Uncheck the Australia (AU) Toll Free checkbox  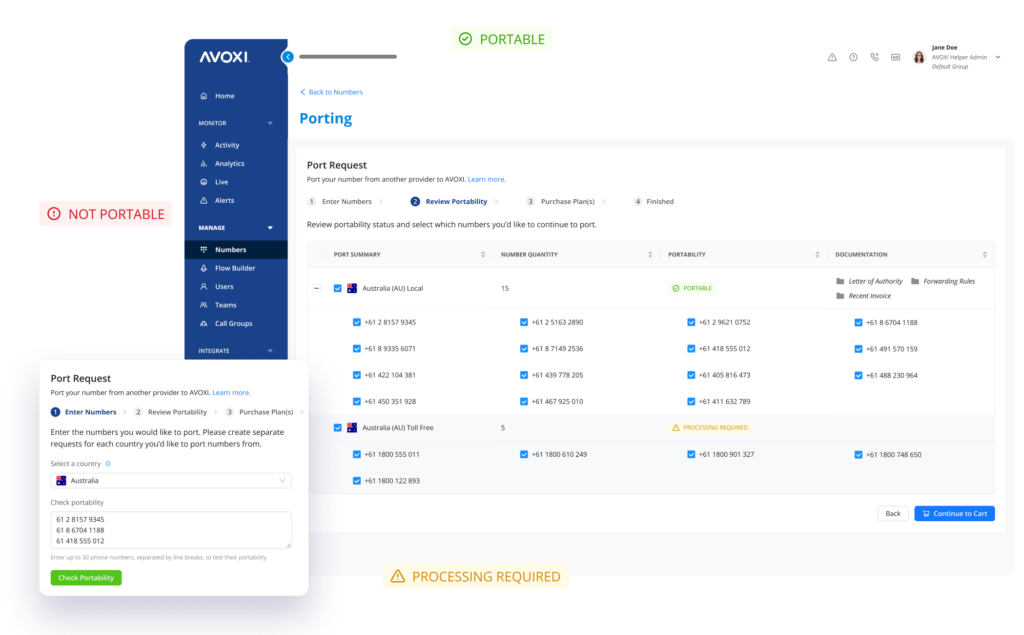[x=338, y=427]
